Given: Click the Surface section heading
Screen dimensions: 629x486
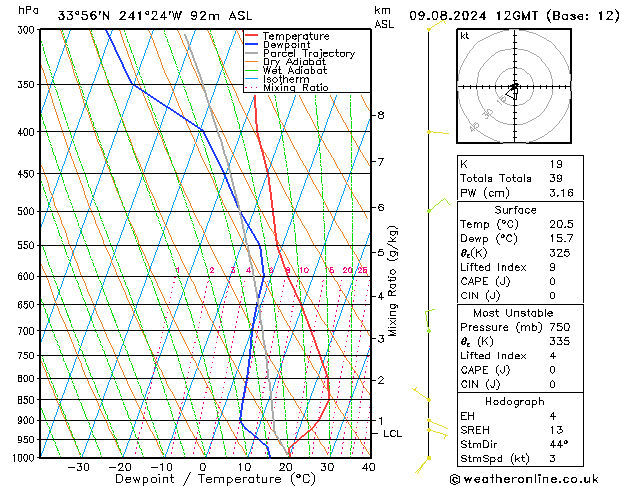Looking at the screenshot, I should [x=515, y=210].
